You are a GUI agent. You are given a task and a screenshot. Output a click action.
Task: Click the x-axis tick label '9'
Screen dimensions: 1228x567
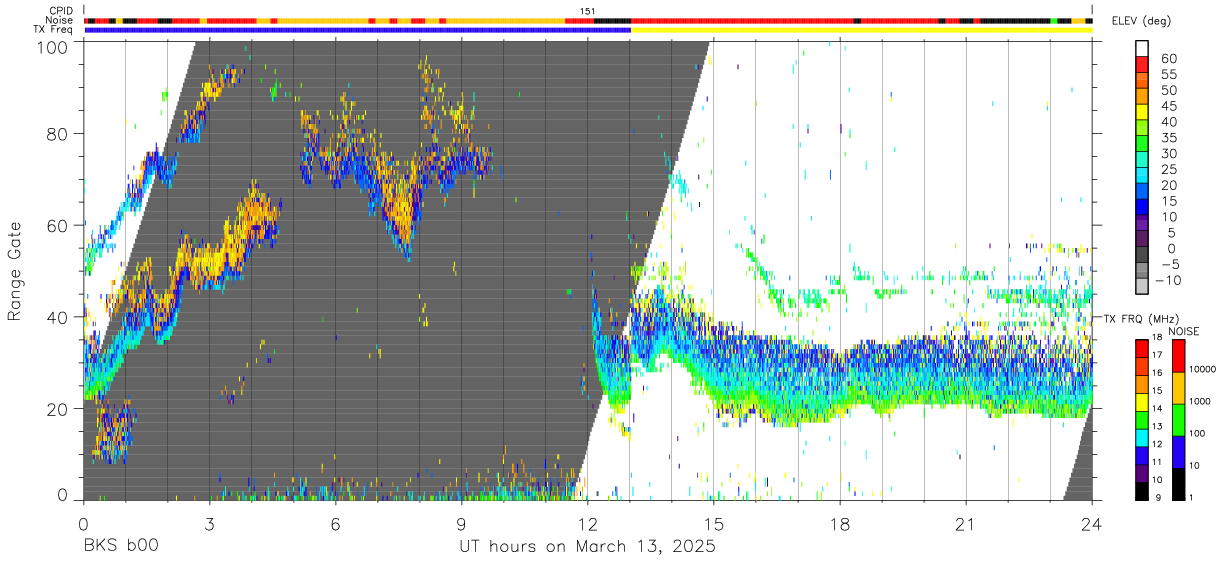[461, 523]
